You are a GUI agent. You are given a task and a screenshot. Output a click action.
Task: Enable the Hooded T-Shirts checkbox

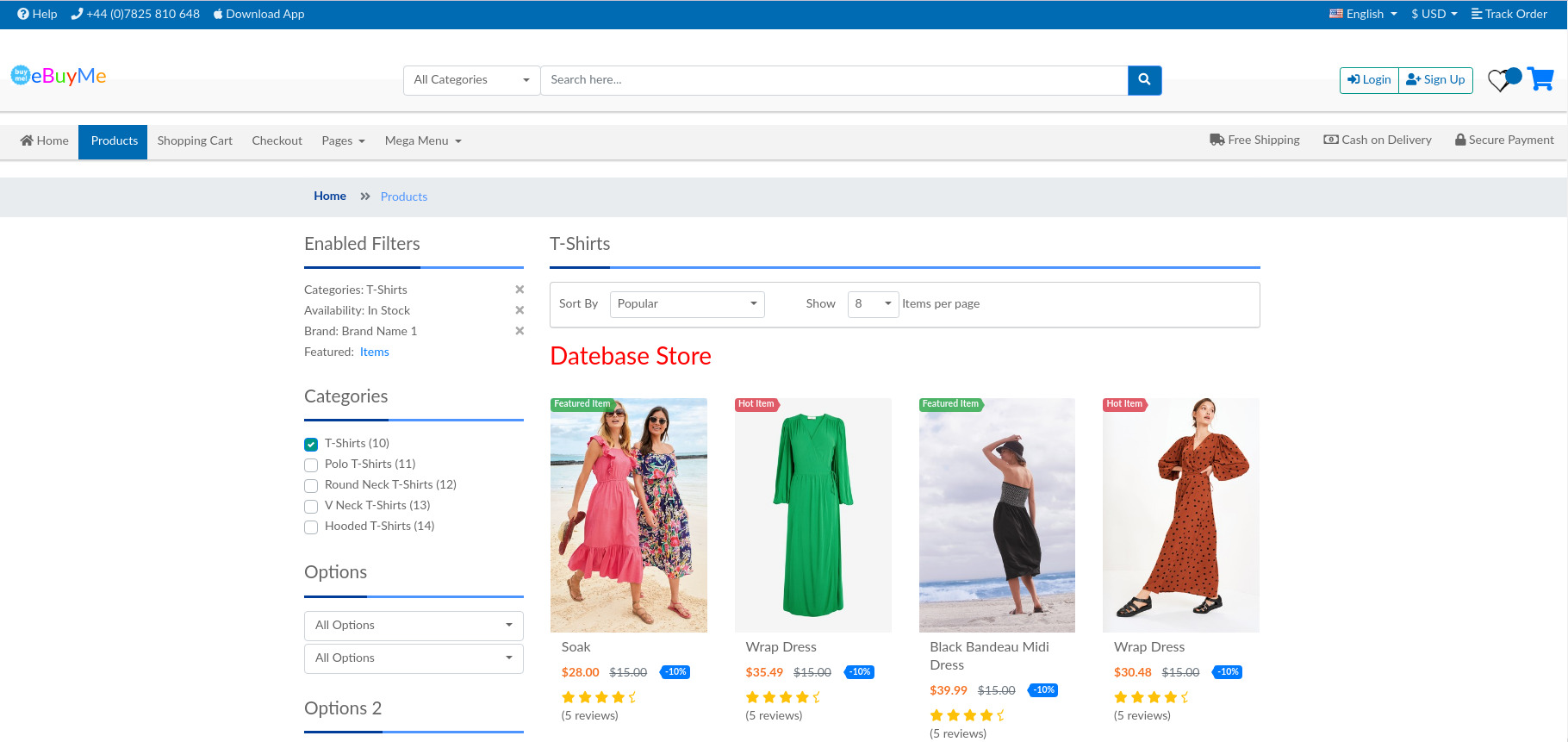pyautogui.click(x=311, y=527)
